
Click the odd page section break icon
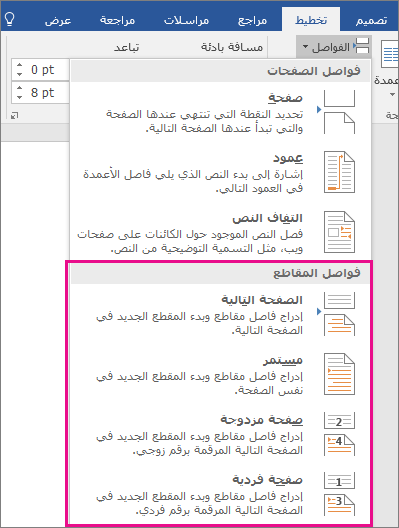pos(339,494)
